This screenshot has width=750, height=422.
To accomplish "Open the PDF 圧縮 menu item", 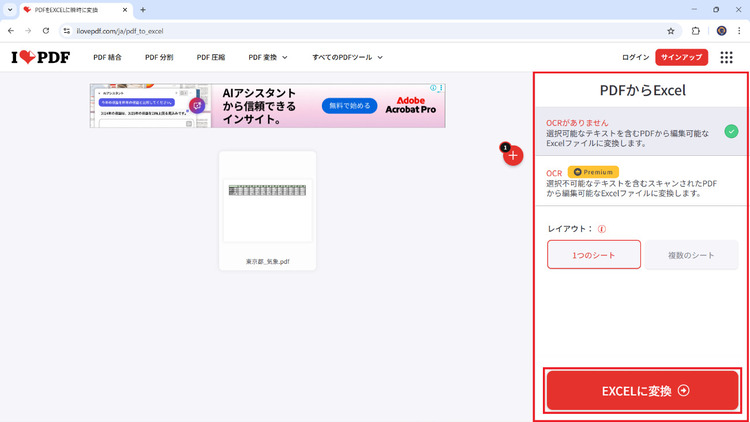I will (211, 57).
